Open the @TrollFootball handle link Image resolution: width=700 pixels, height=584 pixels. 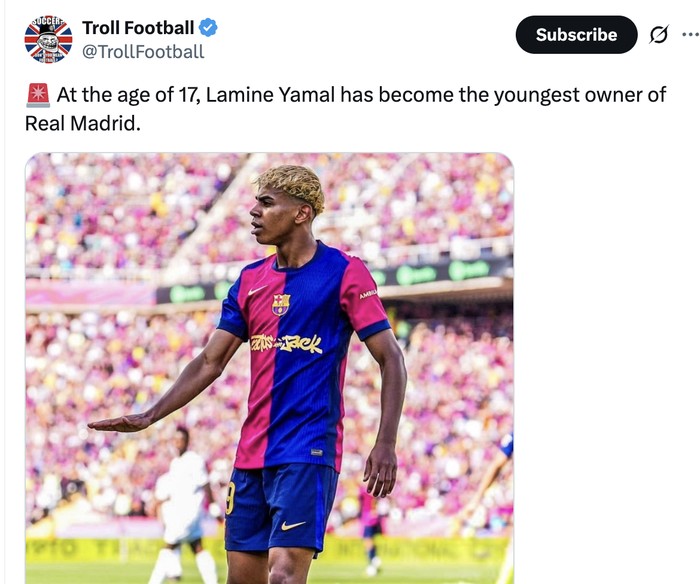143,52
